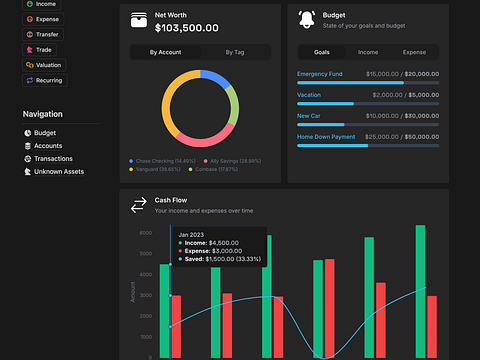Screen dimensions: 480x360
Task: Click the Transfer icon in sidebar
Action: [x=30, y=34]
